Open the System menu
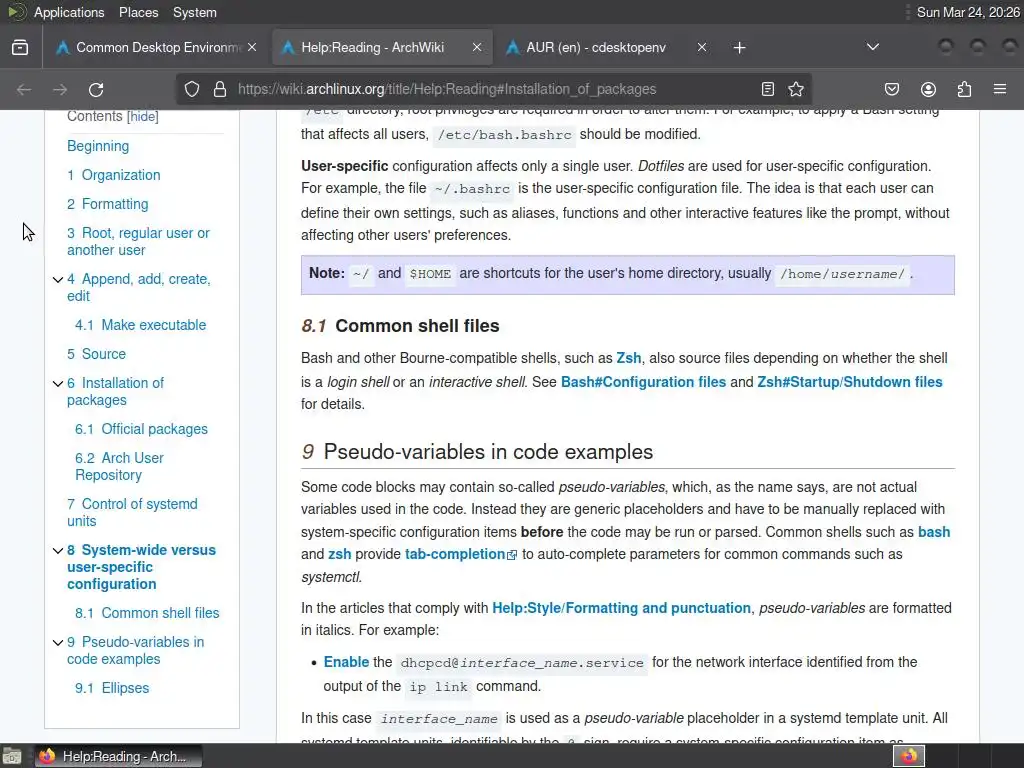 click(x=195, y=12)
